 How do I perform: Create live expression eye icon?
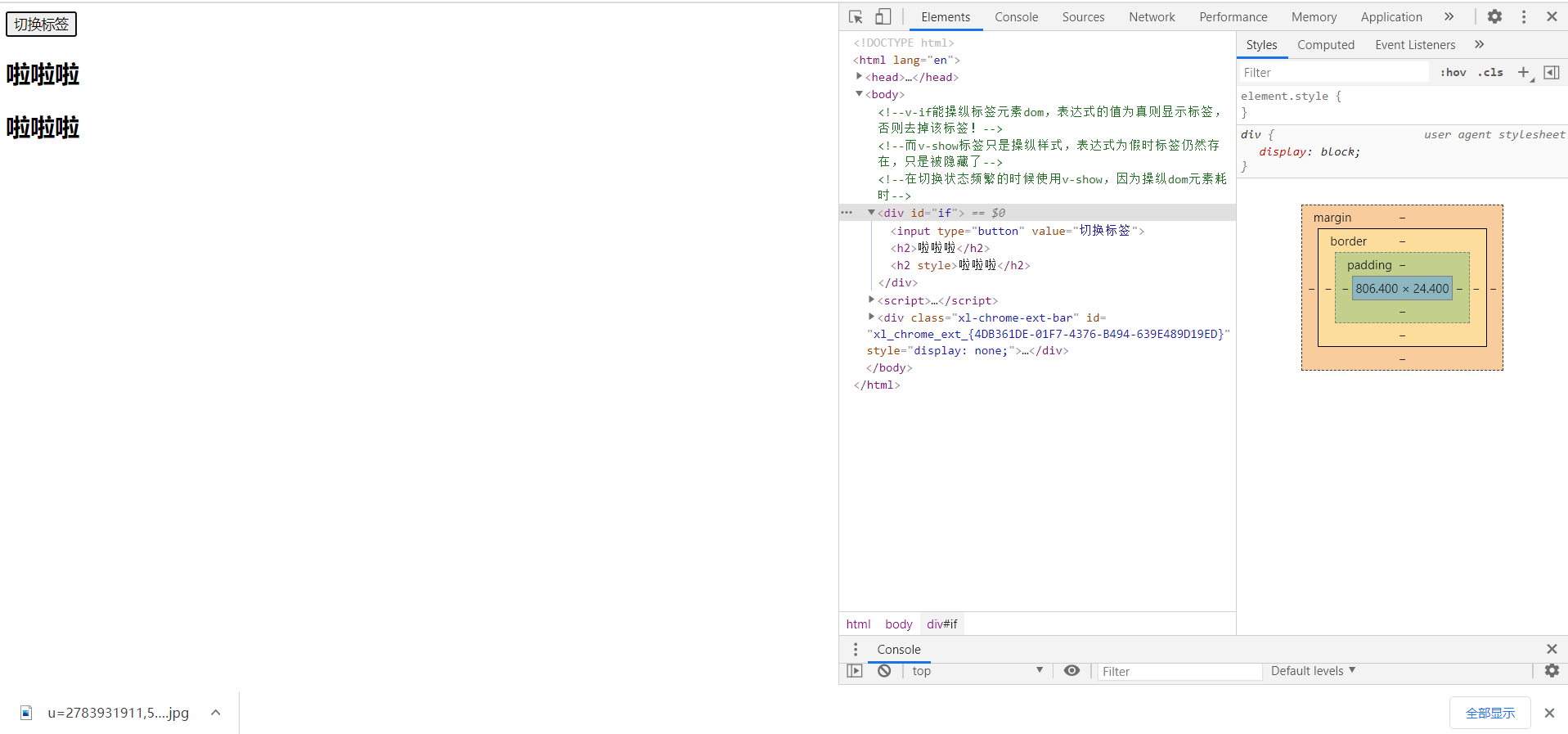coord(1072,671)
